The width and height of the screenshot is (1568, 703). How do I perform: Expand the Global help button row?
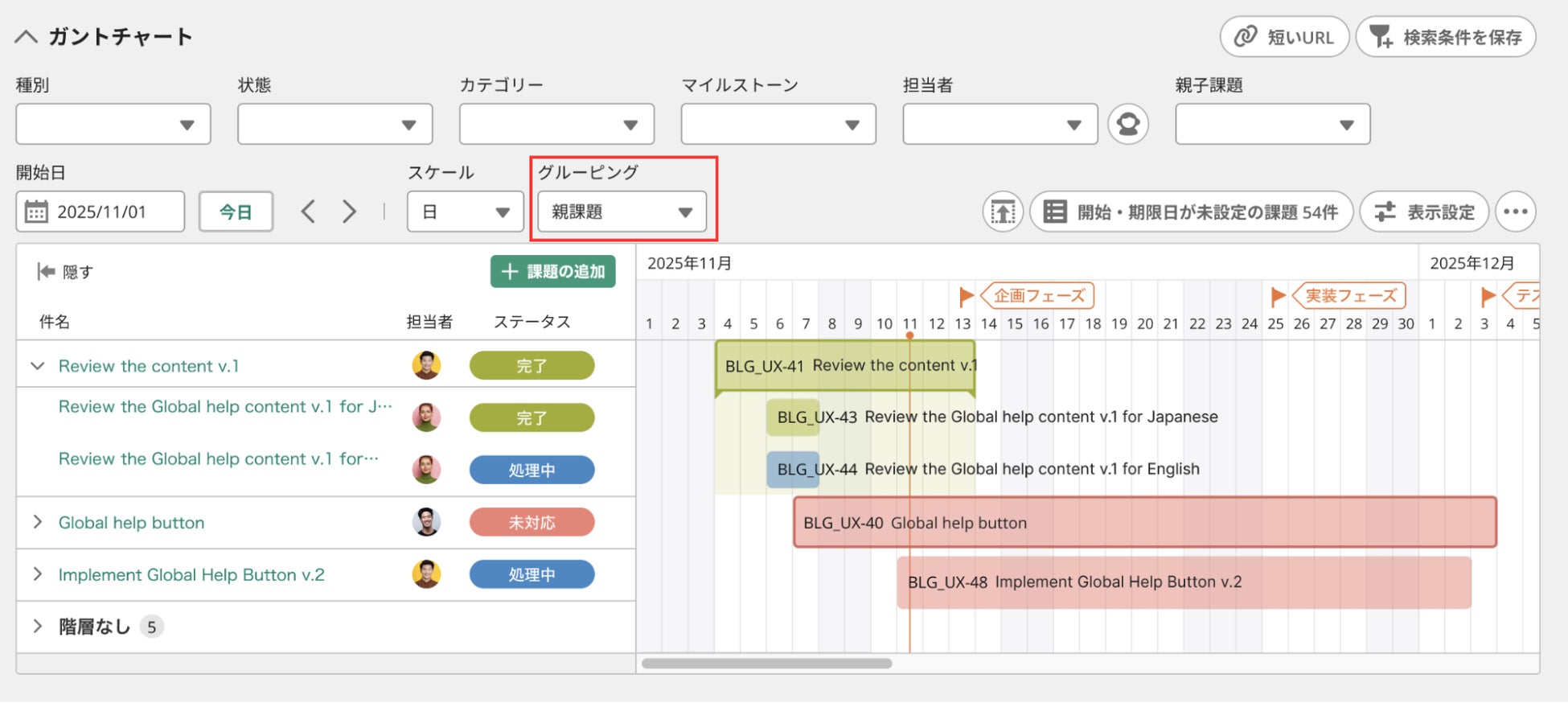(x=37, y=522)
